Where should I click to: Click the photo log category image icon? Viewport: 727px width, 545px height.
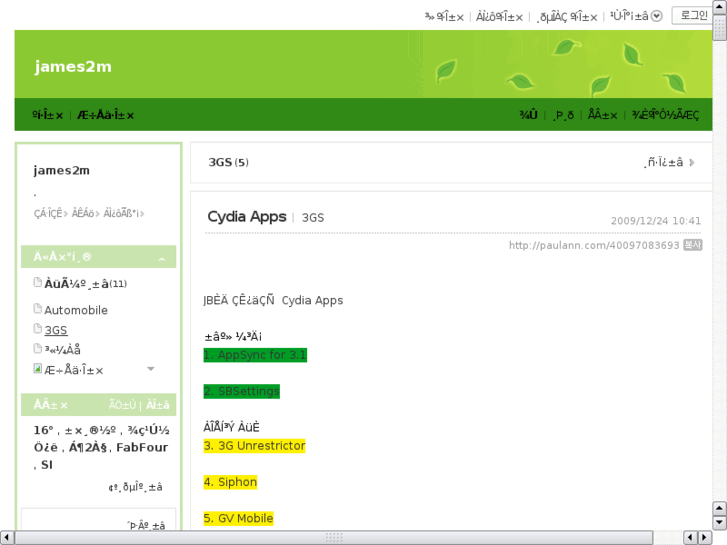tap(38, 368)
